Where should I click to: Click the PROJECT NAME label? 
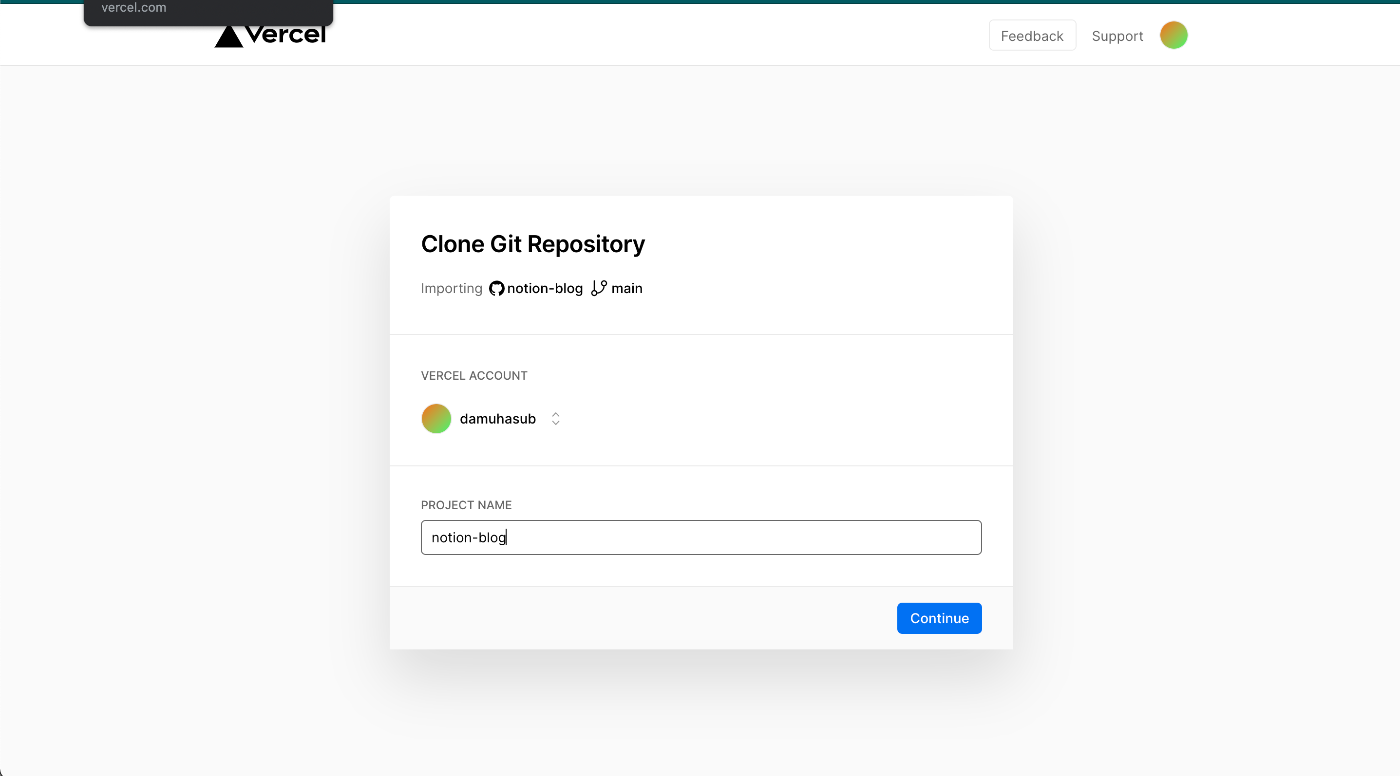(466, 505)
